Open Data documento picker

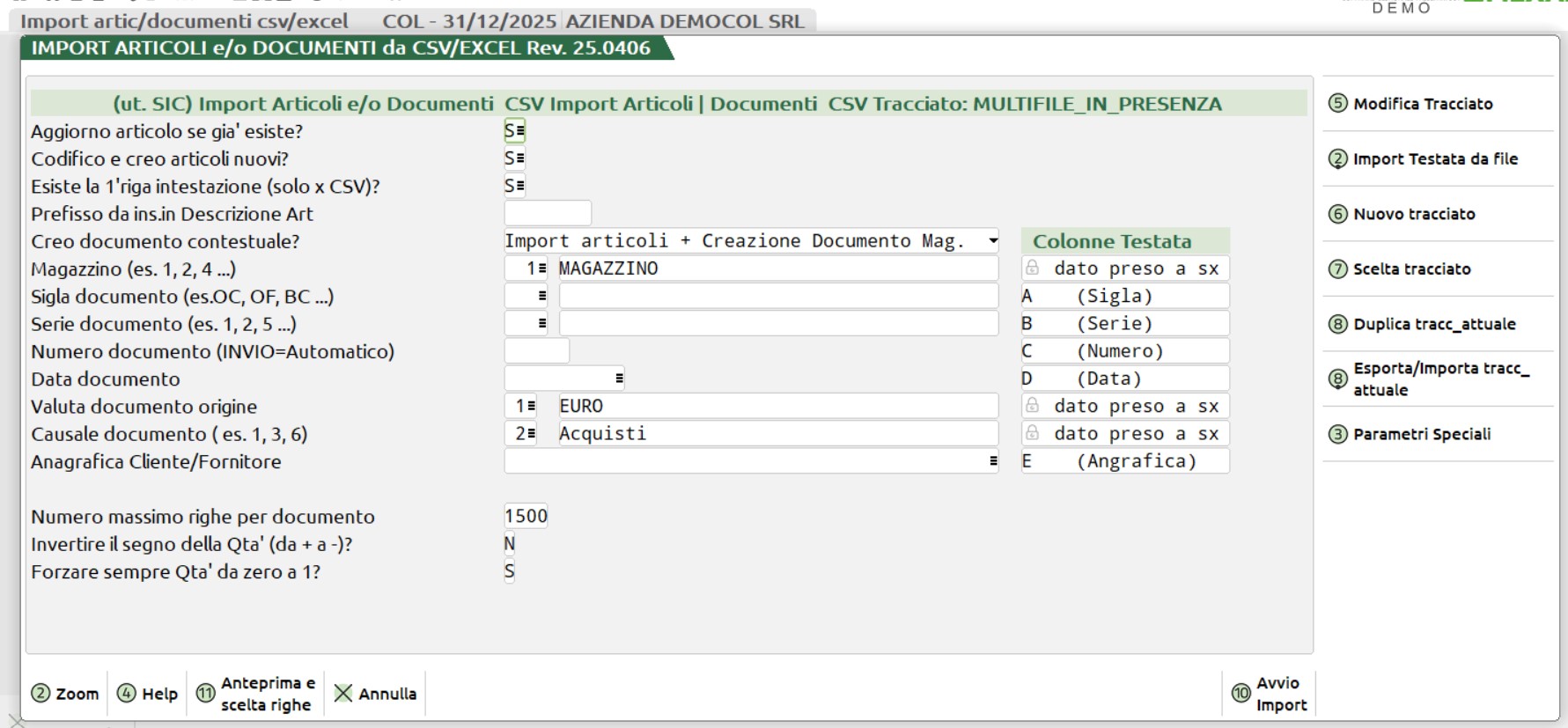pos(619,379)
